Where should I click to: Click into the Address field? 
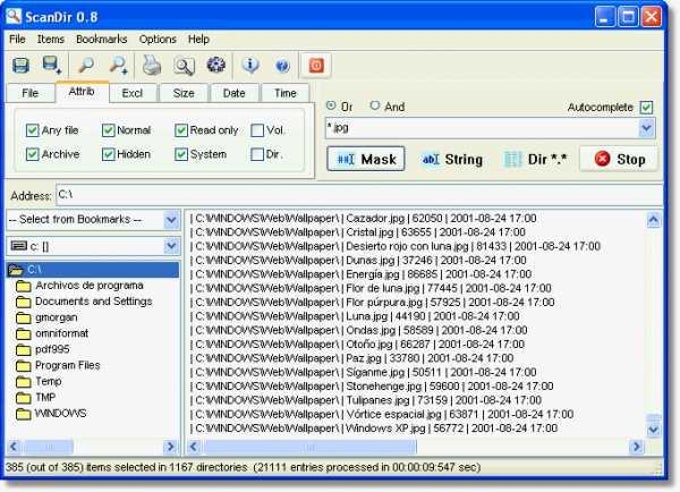click(359, 195)
